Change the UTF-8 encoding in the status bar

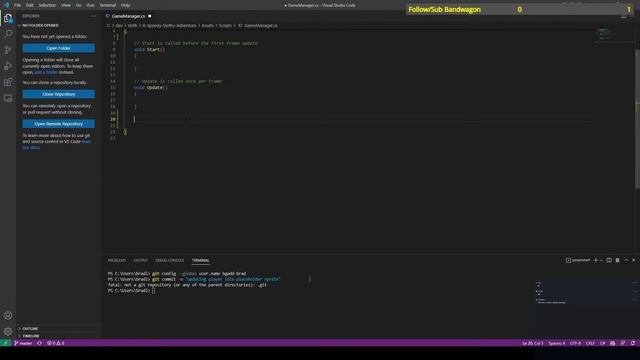tap(576, 343)
